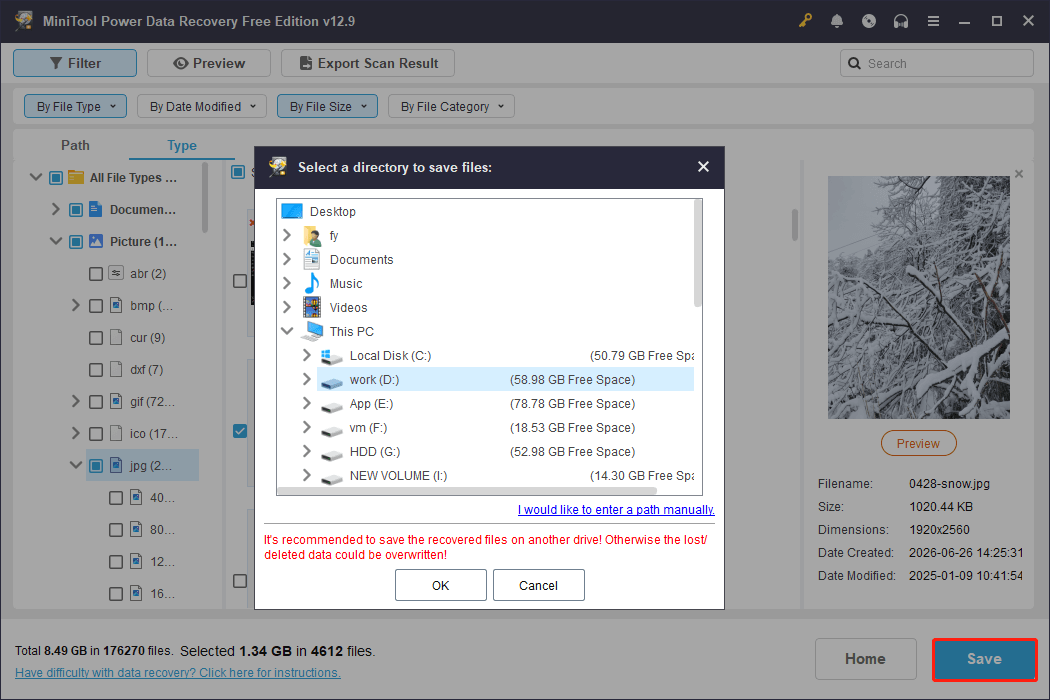
Task: Click the key register icon in title bar
Action: [805, 21]
